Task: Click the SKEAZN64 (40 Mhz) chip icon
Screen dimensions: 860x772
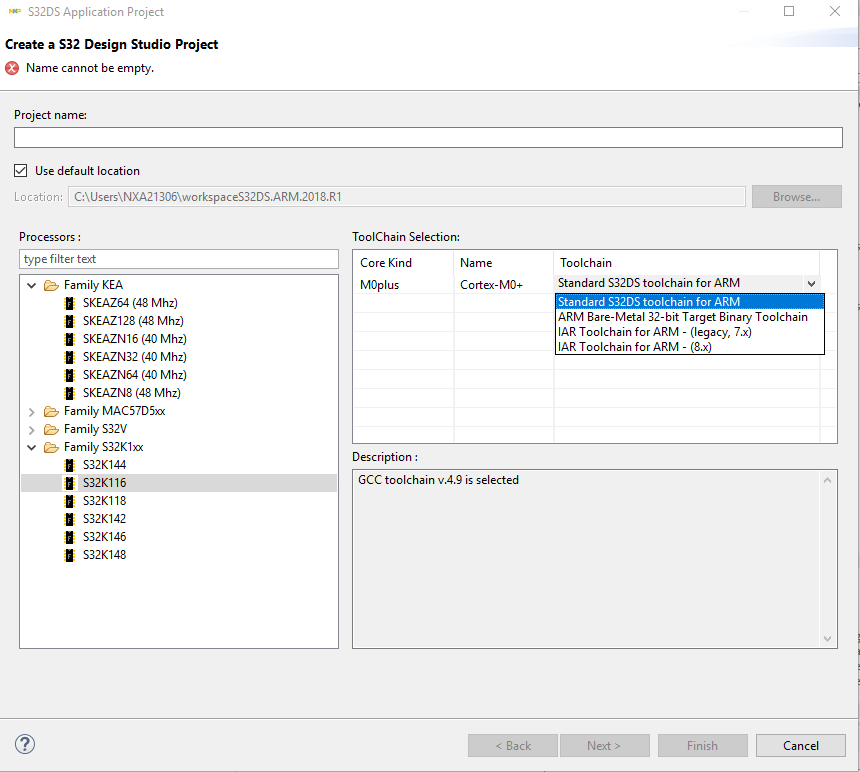Action: click(x=69, y=376)
